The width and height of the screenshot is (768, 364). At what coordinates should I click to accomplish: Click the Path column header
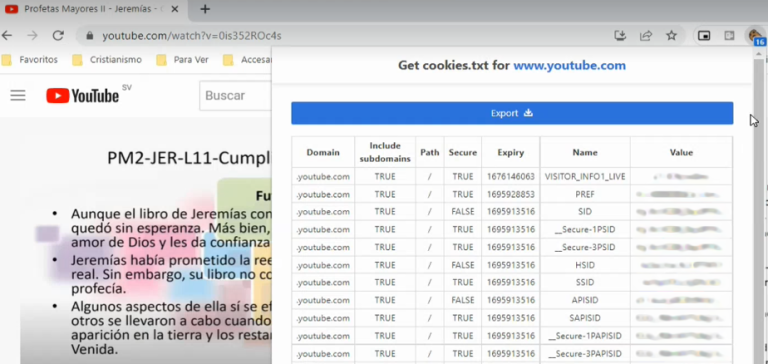(x=430, y=152)
